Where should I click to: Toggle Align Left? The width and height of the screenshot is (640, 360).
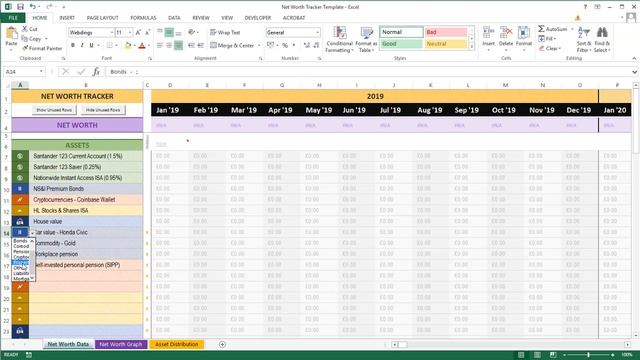coord(160,45)
